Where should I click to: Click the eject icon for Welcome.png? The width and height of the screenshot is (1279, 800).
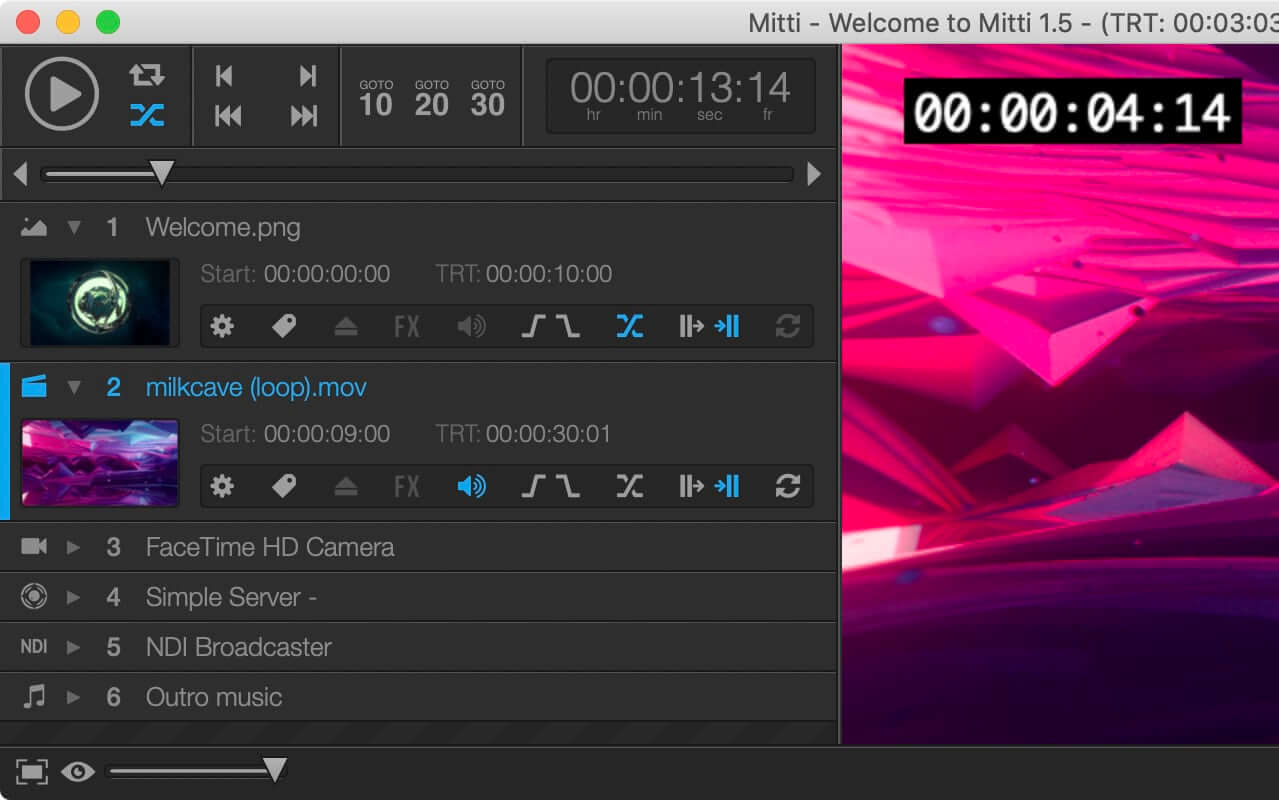(x=346, y=327)
